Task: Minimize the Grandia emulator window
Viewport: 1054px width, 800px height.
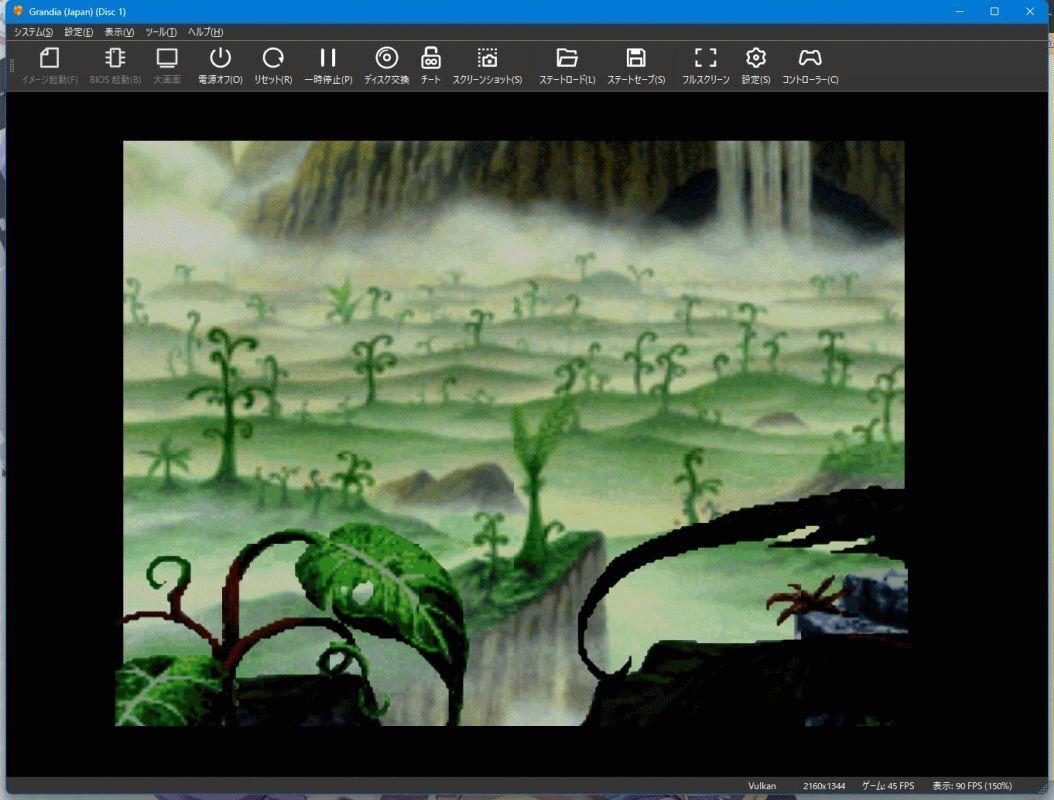Action: (x=959, y=11)
